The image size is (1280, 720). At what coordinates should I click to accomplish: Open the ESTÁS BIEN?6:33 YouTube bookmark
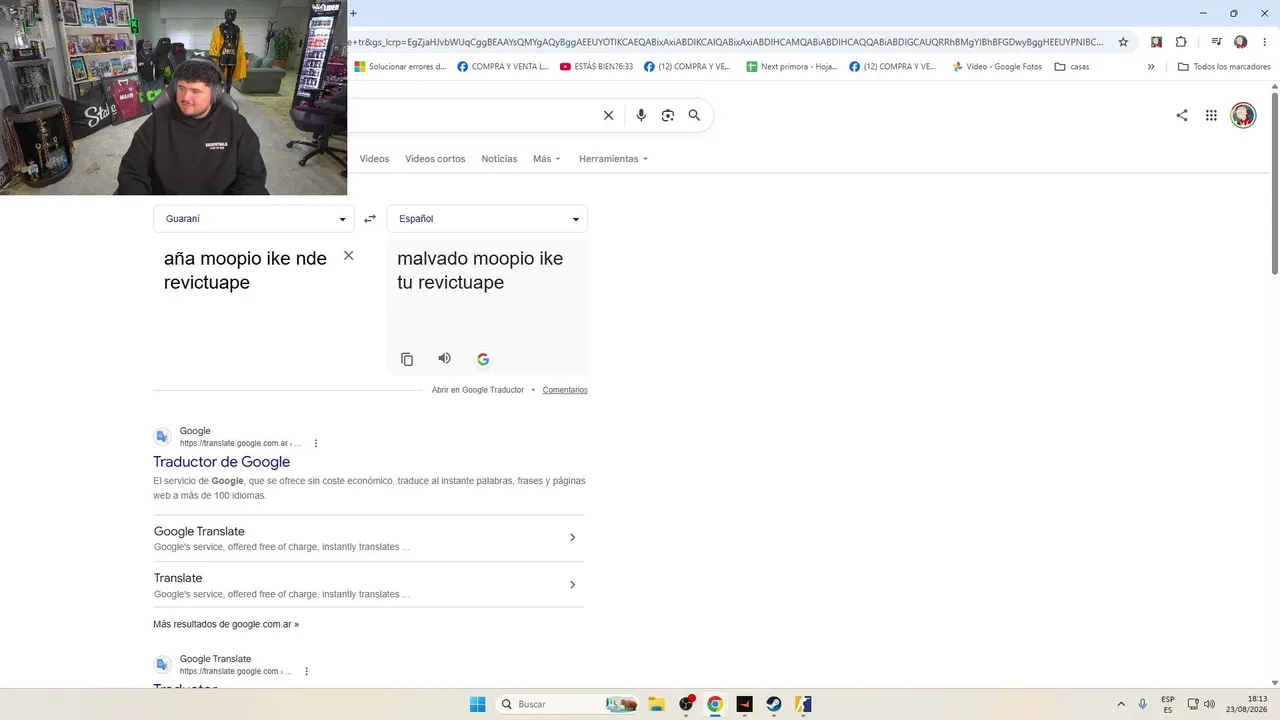tap(597, 67)
